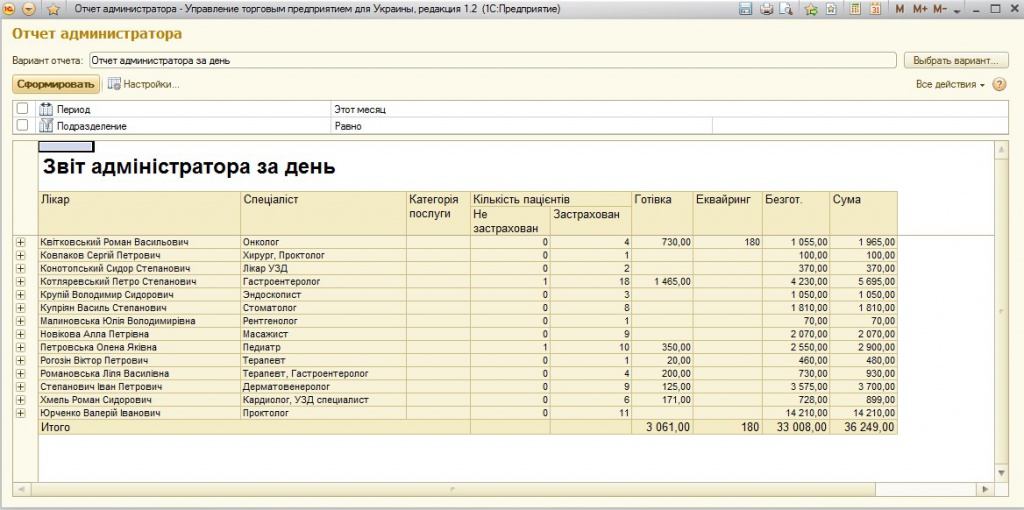Screen dimensions: 1024x510
Task: Open Настройки settings
Action: click(x=144, y=84)
